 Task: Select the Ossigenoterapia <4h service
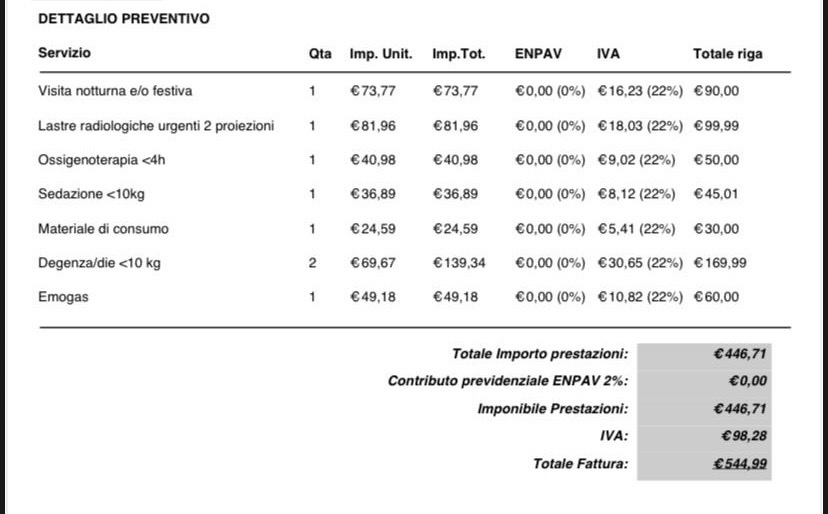click(101, 160)
